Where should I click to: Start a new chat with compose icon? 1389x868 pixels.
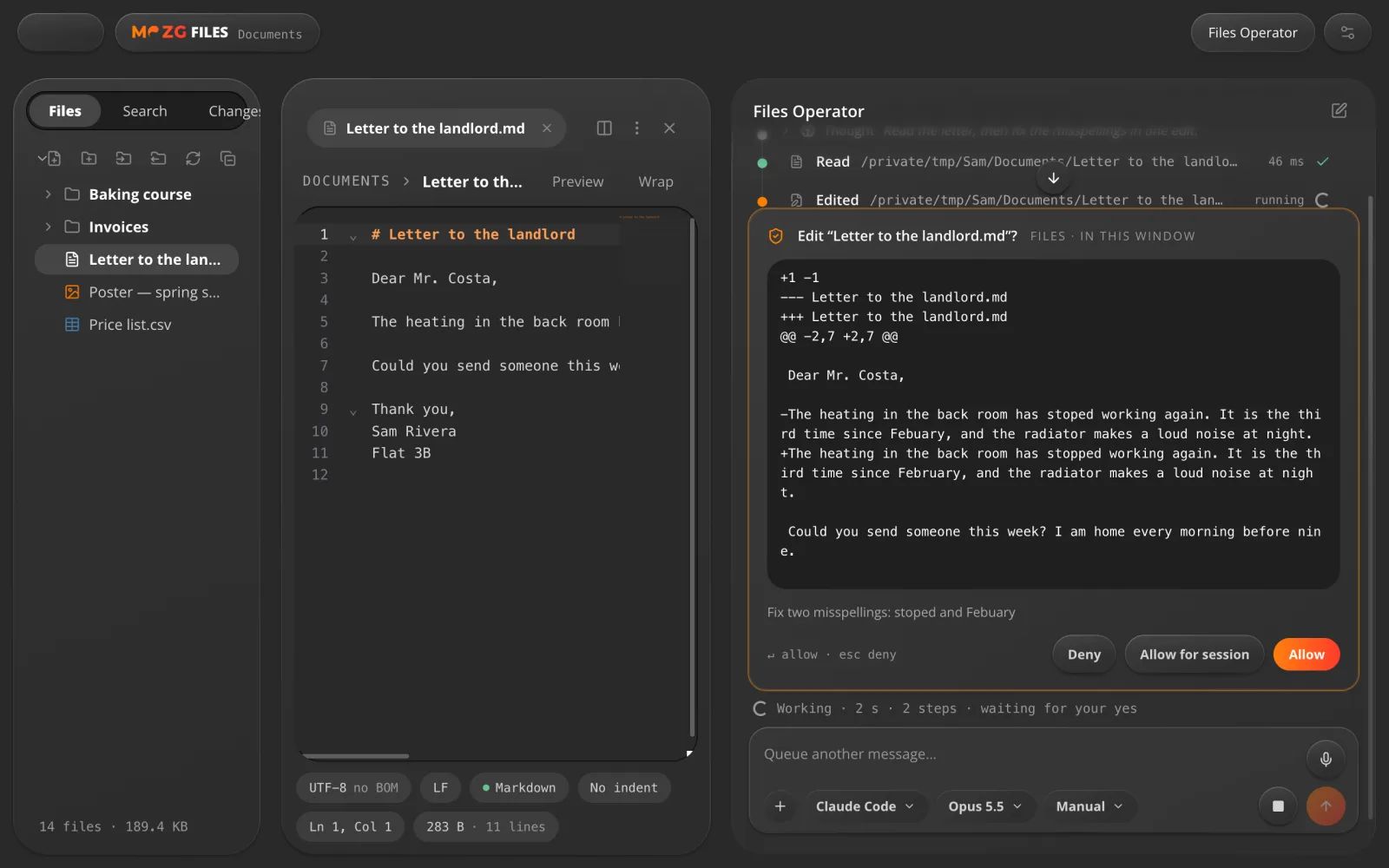(x=1340, y=110)
